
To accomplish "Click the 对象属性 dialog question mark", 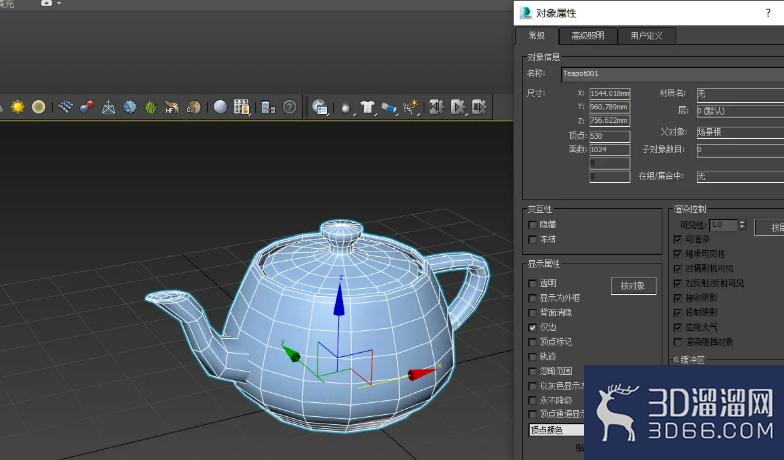I will pos(768,13).
